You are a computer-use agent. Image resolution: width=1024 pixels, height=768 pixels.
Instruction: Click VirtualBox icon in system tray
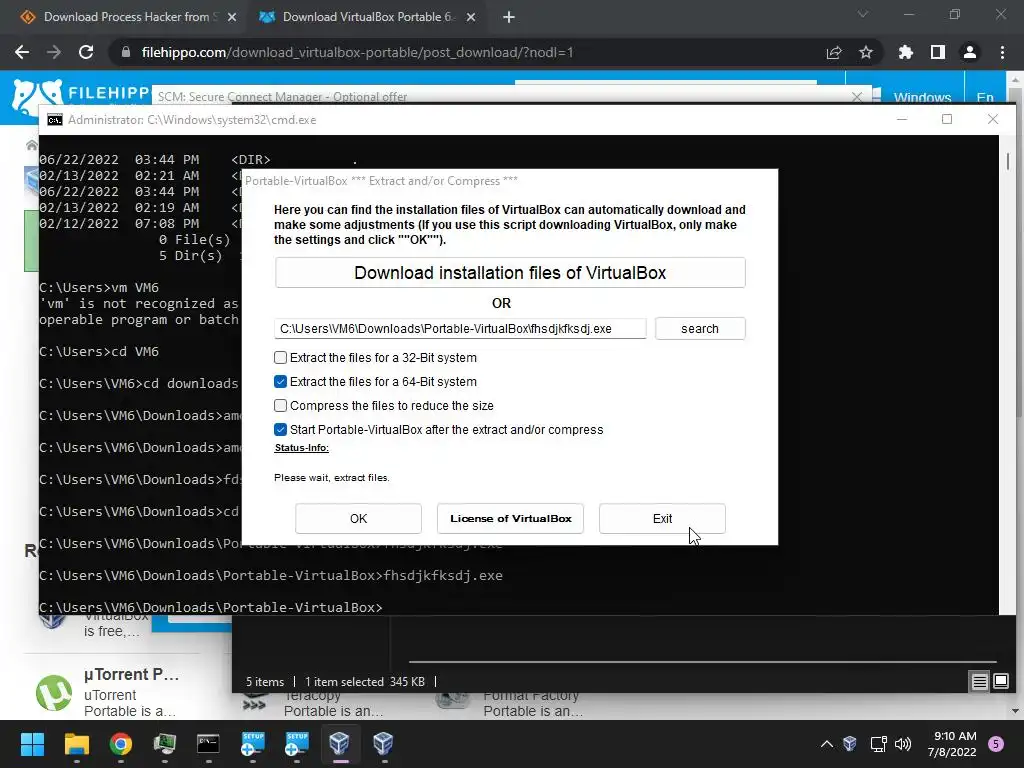click(850, 743)
